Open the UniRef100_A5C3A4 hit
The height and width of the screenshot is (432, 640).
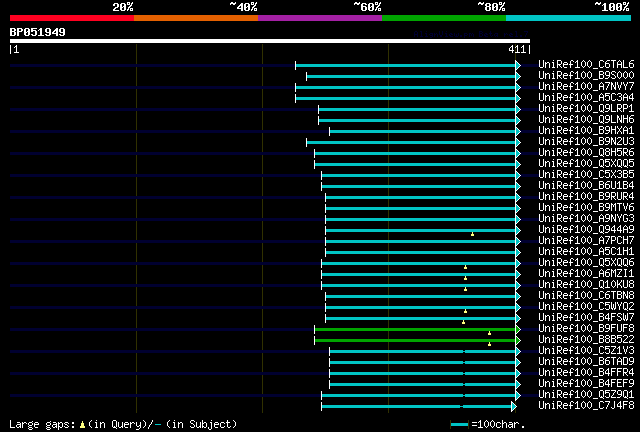click(x=586, y=97)
